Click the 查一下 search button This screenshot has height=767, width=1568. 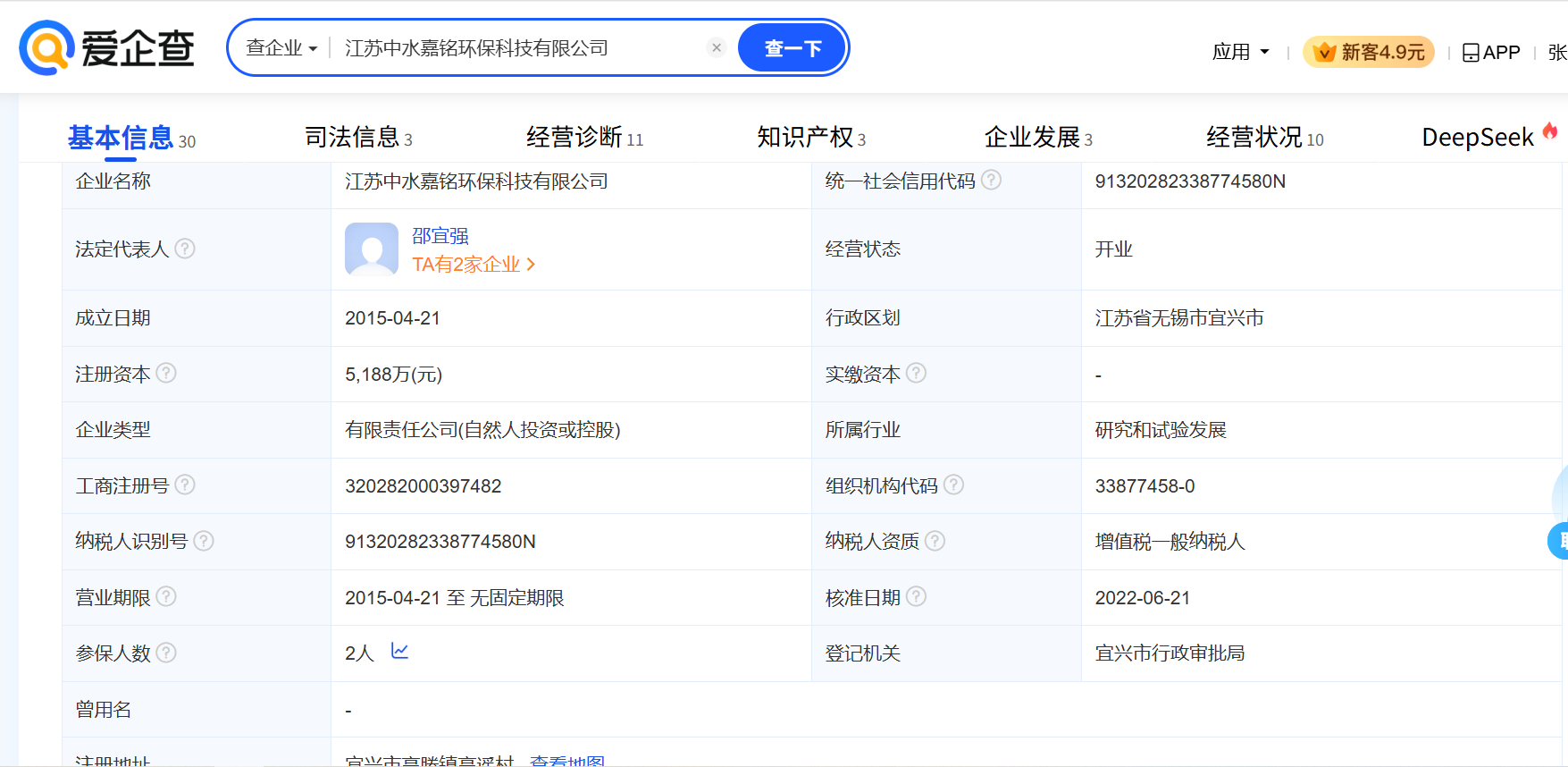[792, 48]
